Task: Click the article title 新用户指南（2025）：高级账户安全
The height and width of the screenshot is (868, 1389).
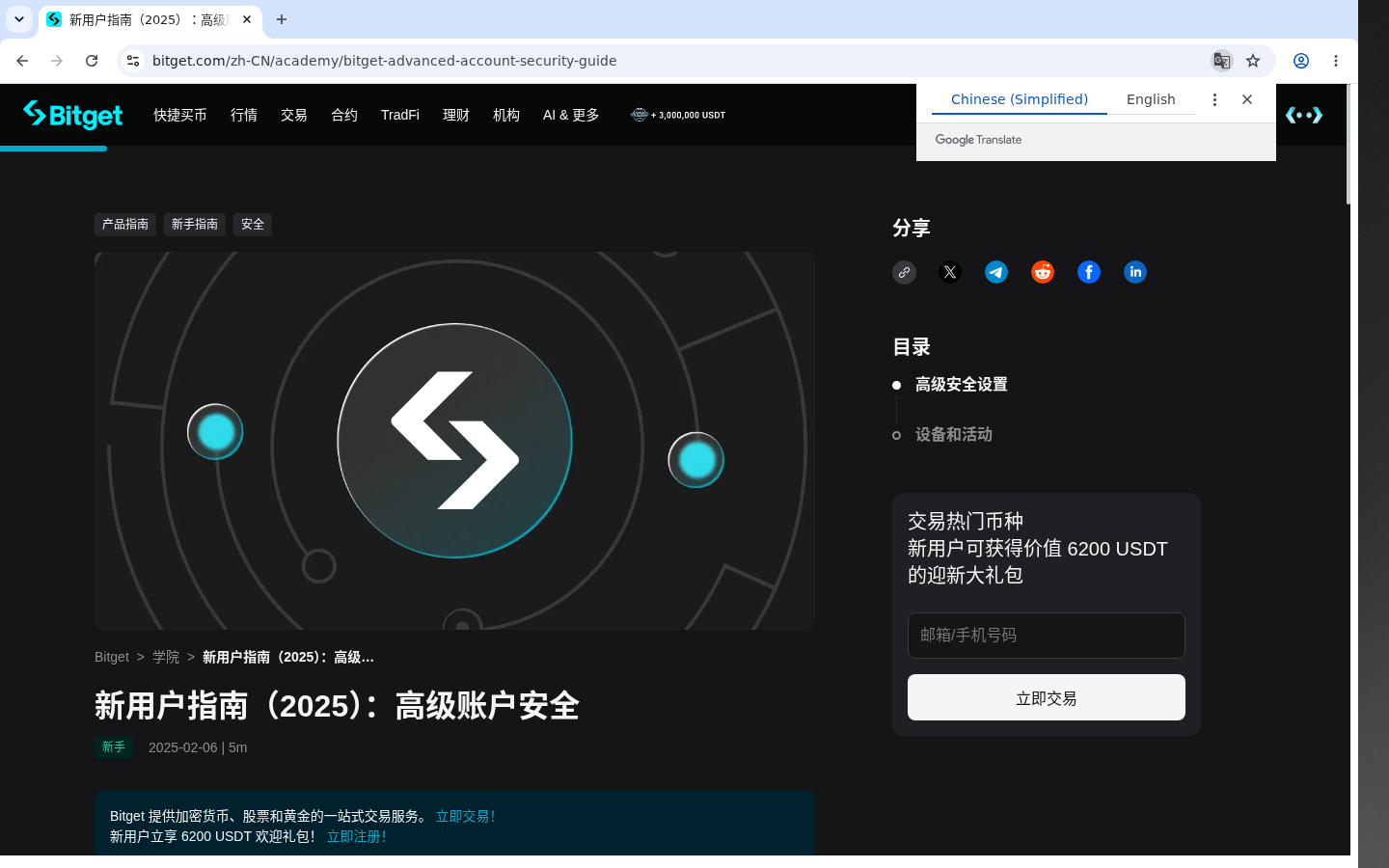Action: tap(337, 706)
